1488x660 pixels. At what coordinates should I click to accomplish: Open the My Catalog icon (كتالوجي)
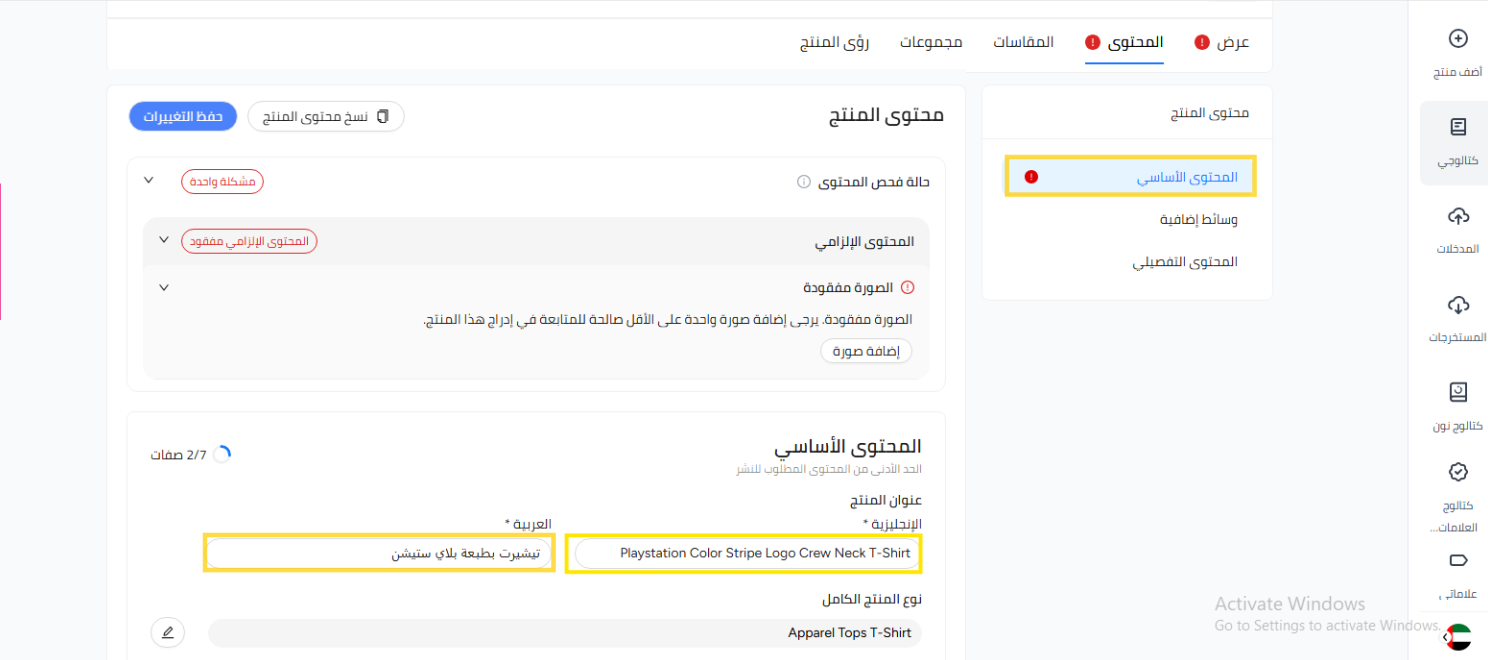(1458, 127)
